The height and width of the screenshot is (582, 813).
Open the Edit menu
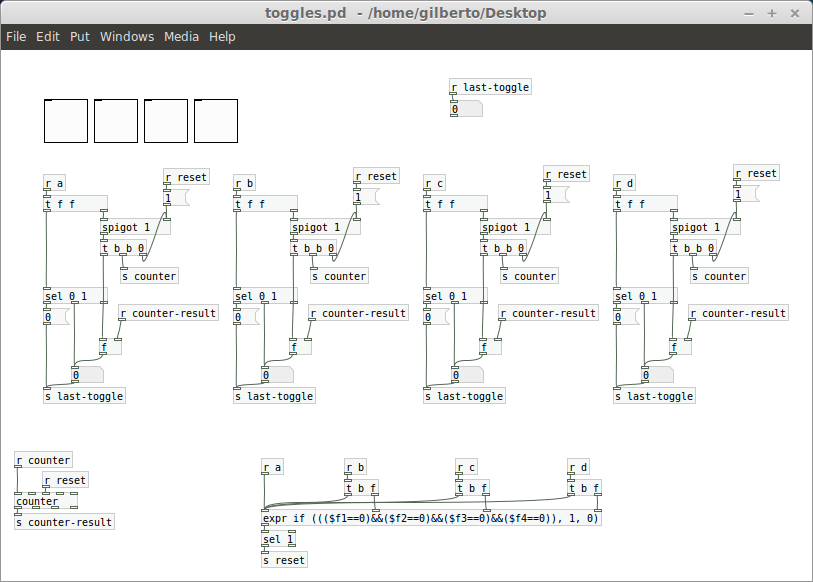click(48, 36)
